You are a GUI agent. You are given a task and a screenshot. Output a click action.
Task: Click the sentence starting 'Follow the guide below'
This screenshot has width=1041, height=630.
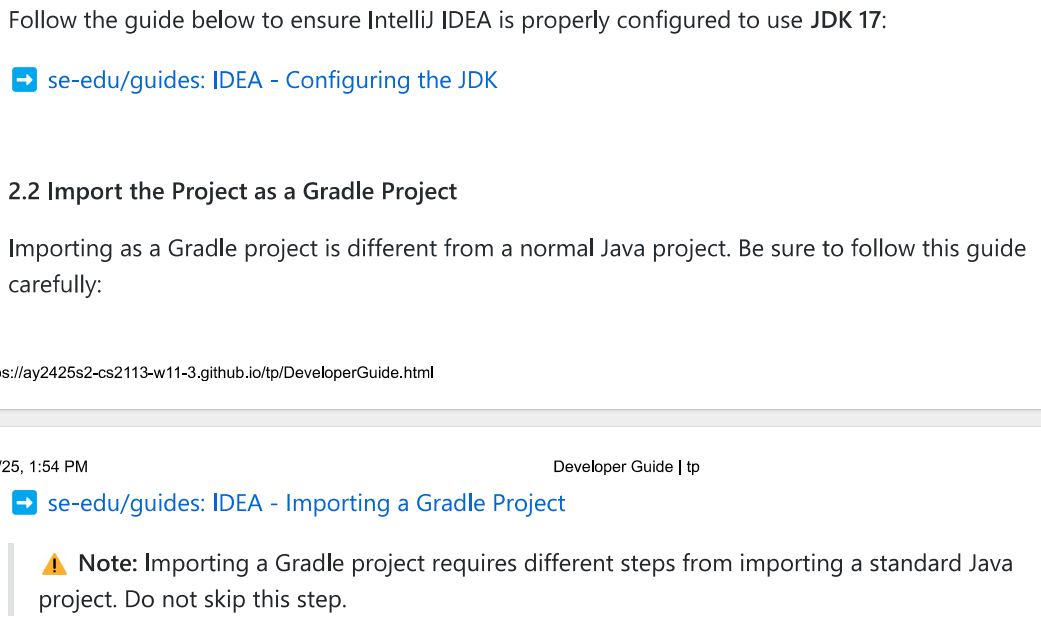(x=447, y=20)
